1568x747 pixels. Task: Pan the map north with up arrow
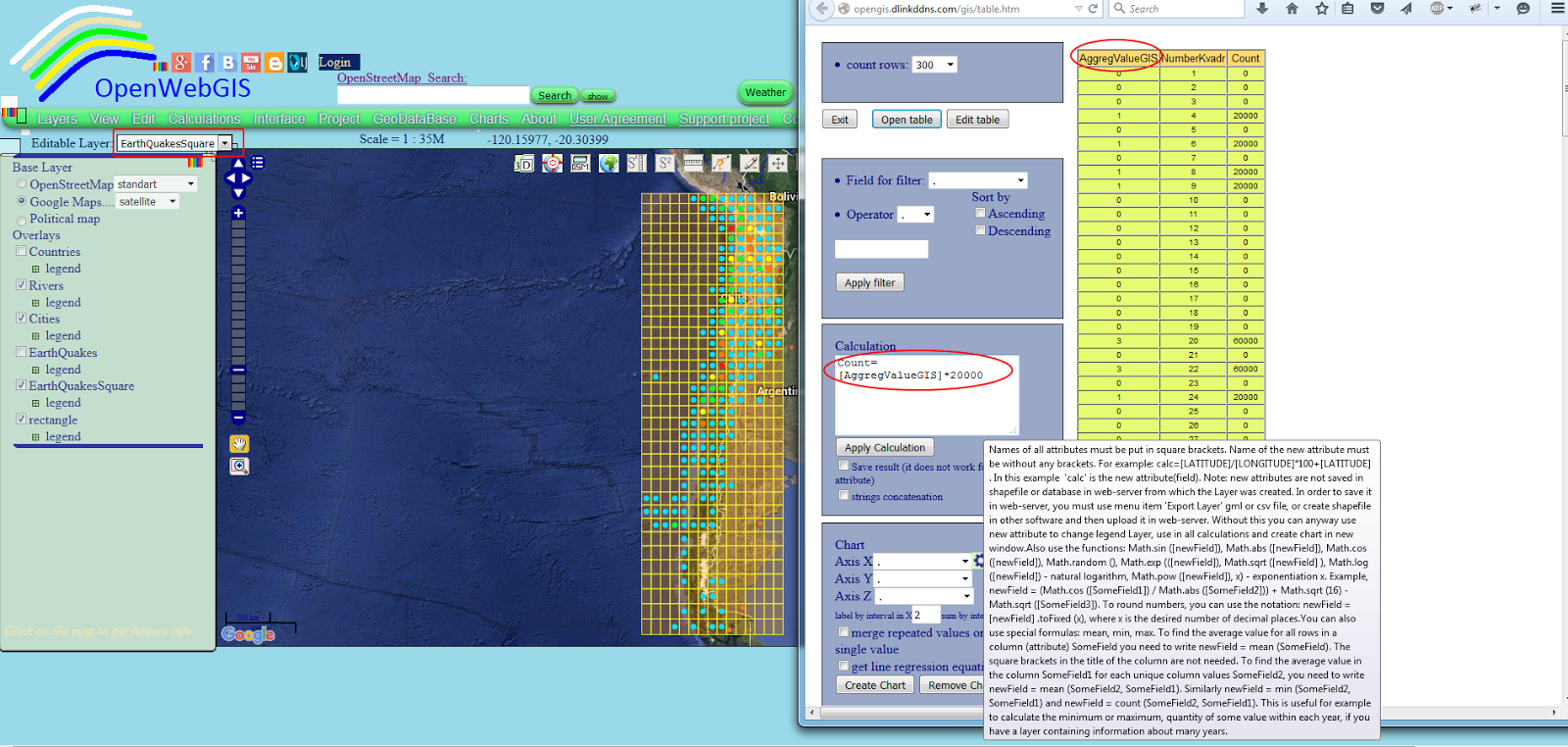[238, 164]
